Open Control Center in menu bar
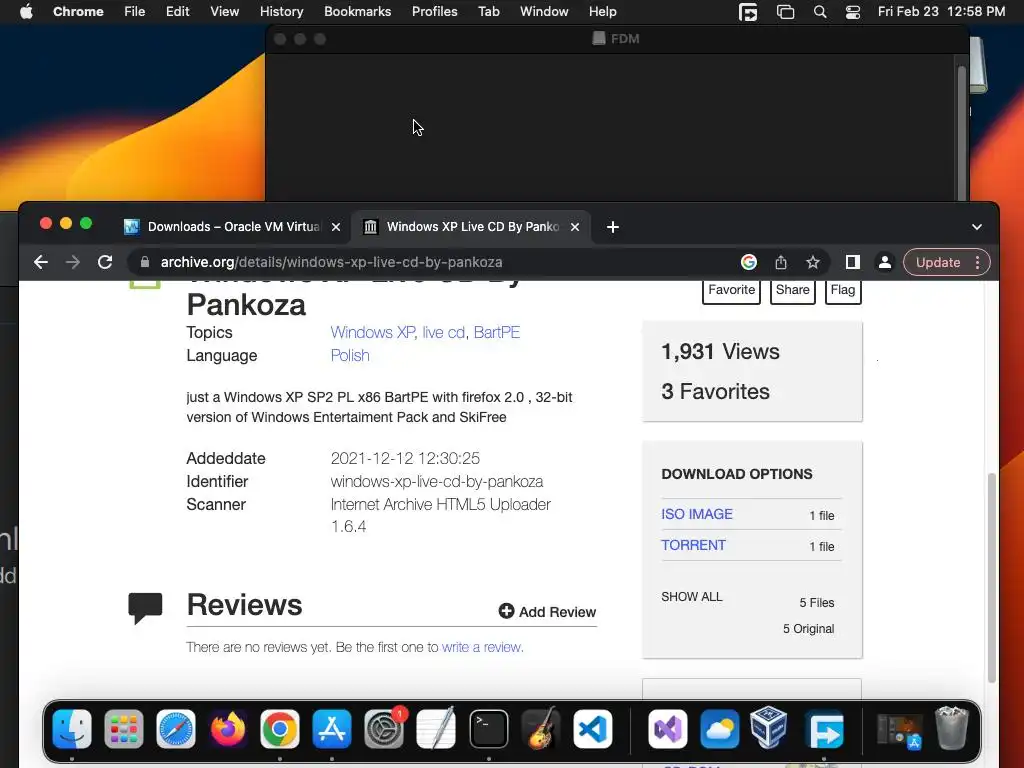Image resolution: width=1024 pixels, height=768 pixels. coord(853,12)
